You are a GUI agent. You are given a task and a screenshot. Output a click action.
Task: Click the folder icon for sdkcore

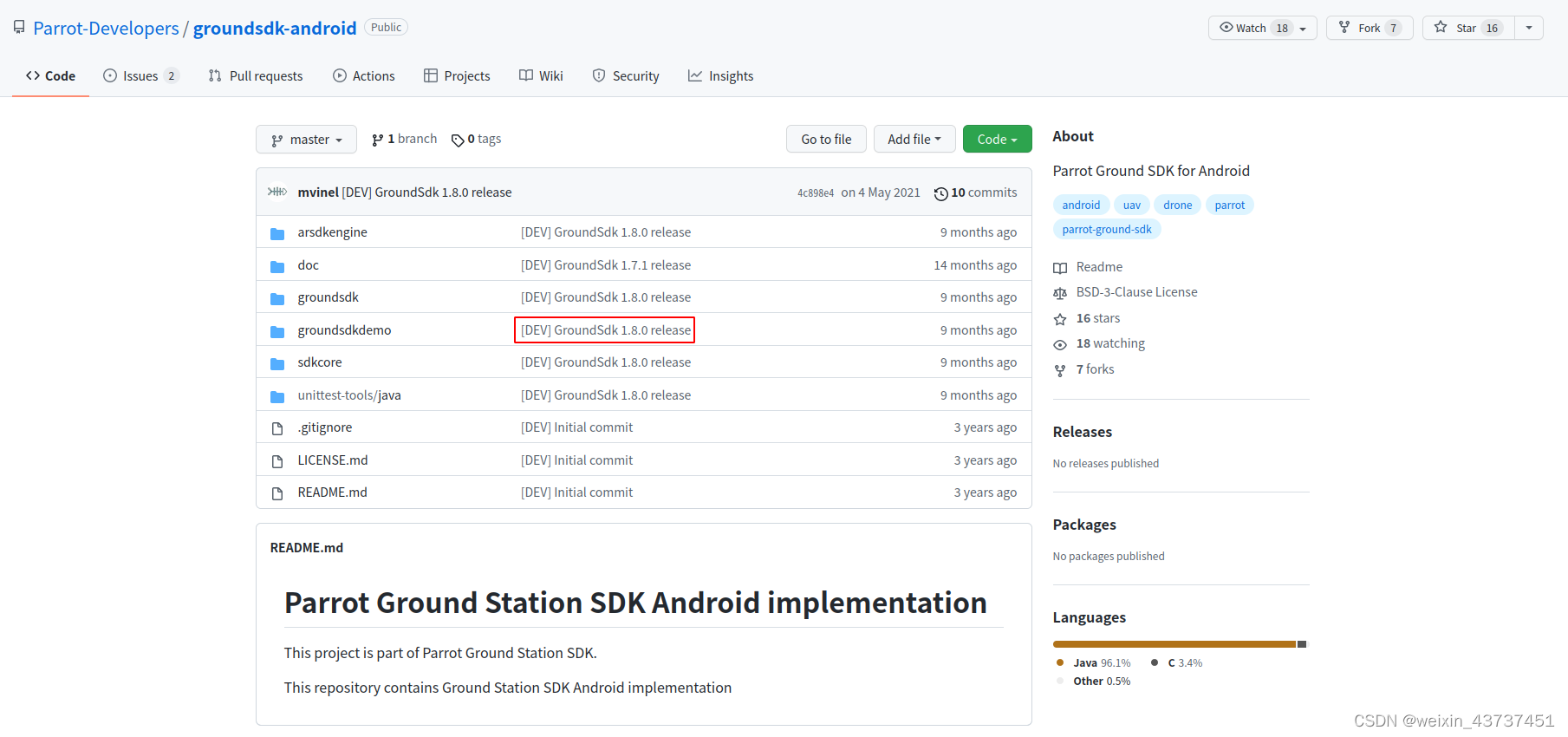click(x=277, y=363)
